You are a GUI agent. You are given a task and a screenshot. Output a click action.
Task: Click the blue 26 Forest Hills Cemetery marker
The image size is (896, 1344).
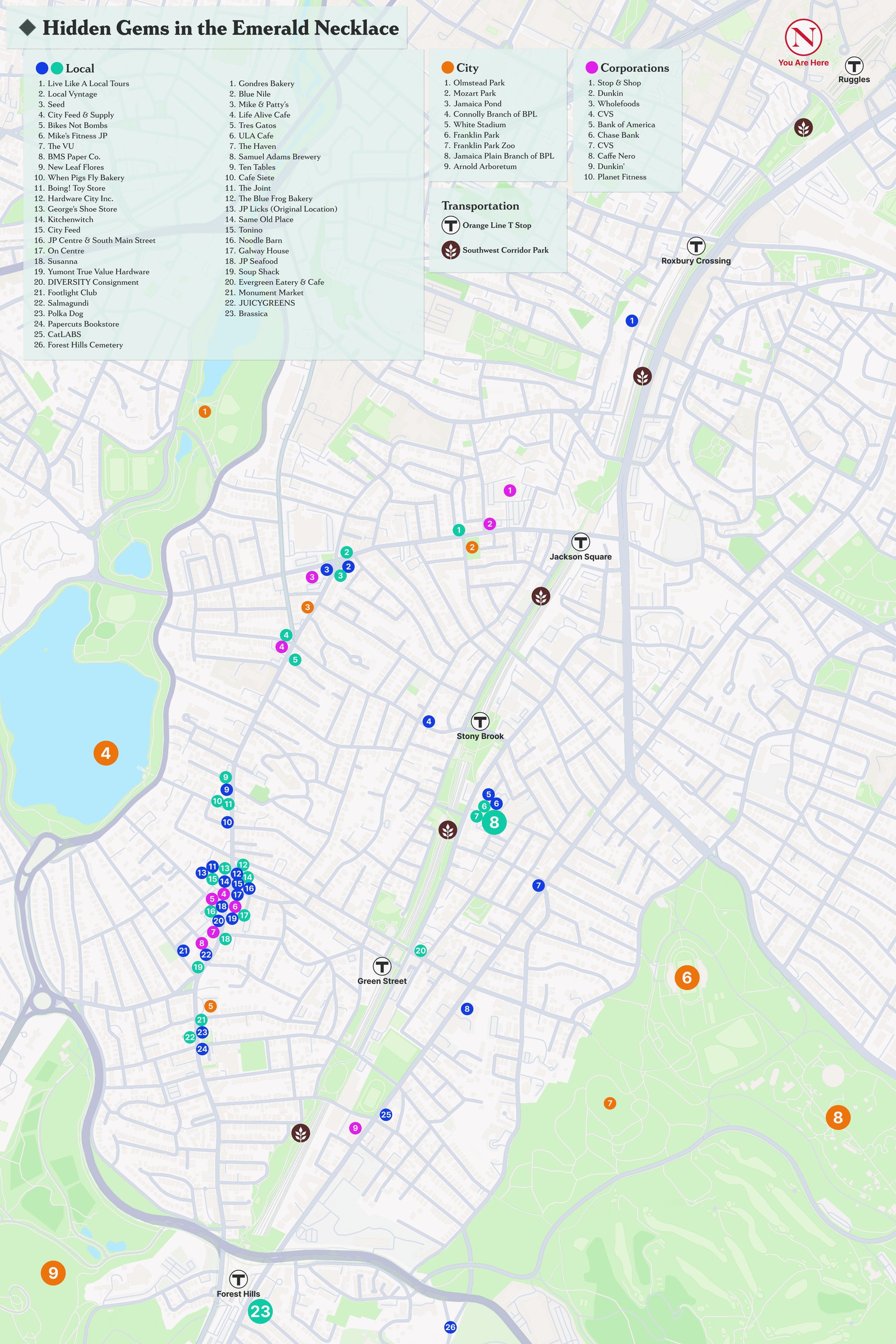pyautogui.click(x=450, y=1328)
